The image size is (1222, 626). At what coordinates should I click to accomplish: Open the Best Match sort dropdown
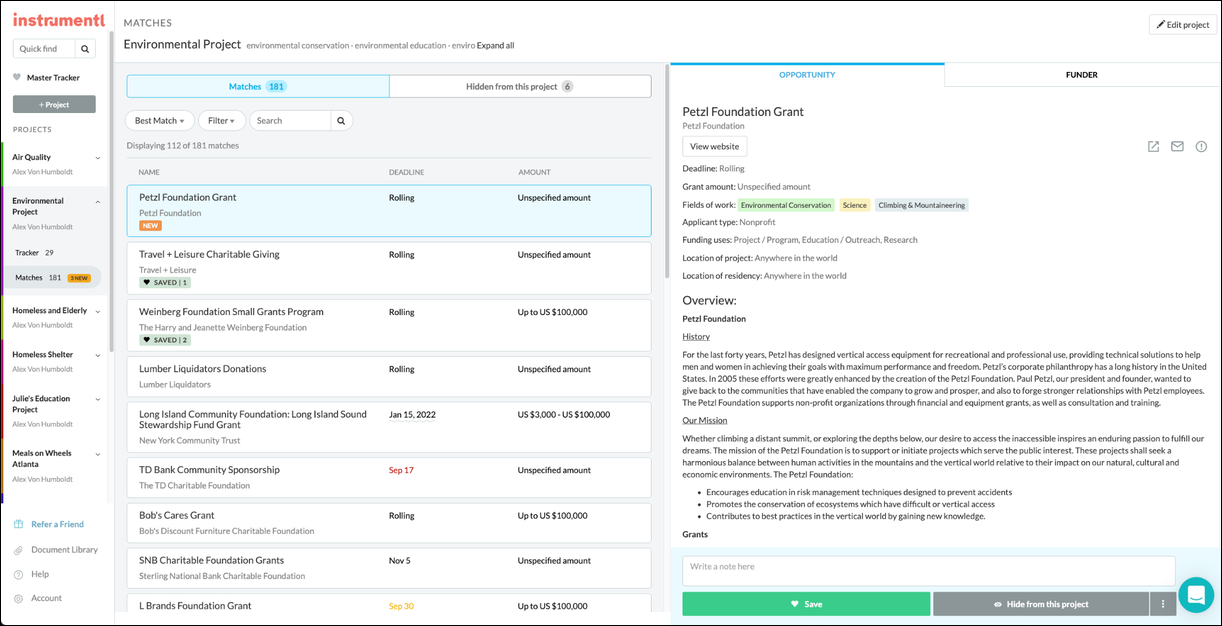tap(160, 120)
